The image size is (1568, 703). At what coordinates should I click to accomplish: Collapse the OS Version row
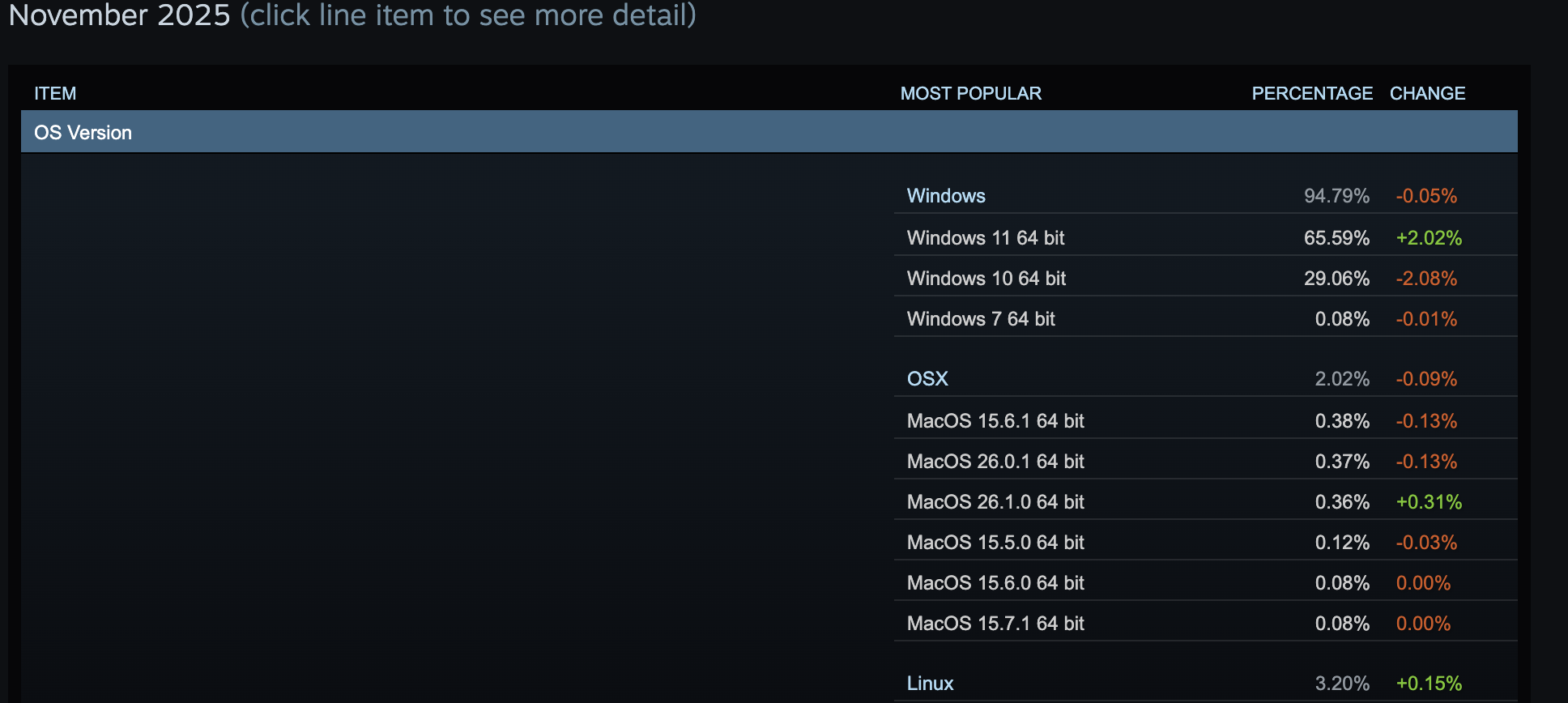click(83, 133)
